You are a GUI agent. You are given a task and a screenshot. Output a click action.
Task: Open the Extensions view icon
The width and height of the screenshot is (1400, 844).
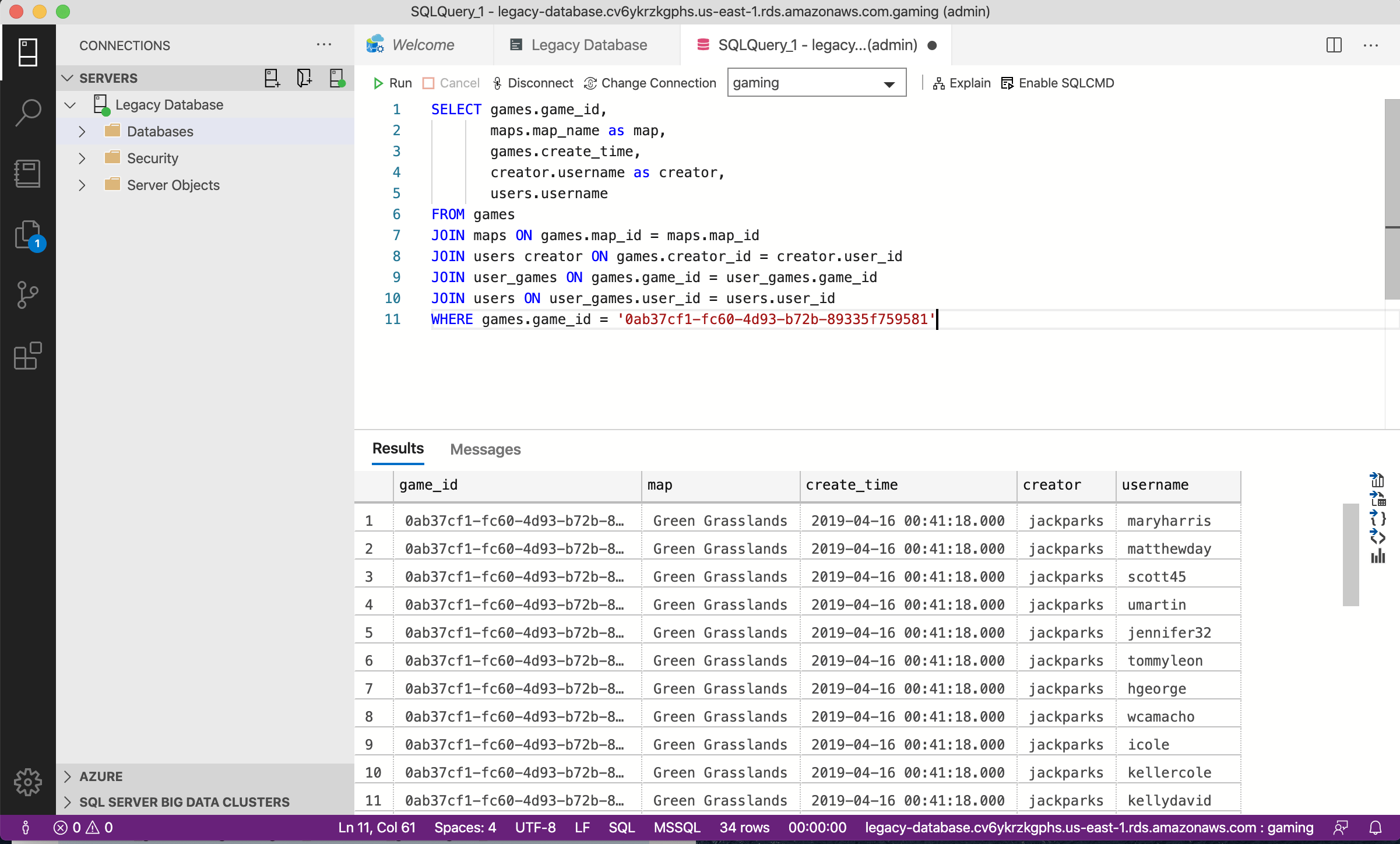(x=28, y=356)
